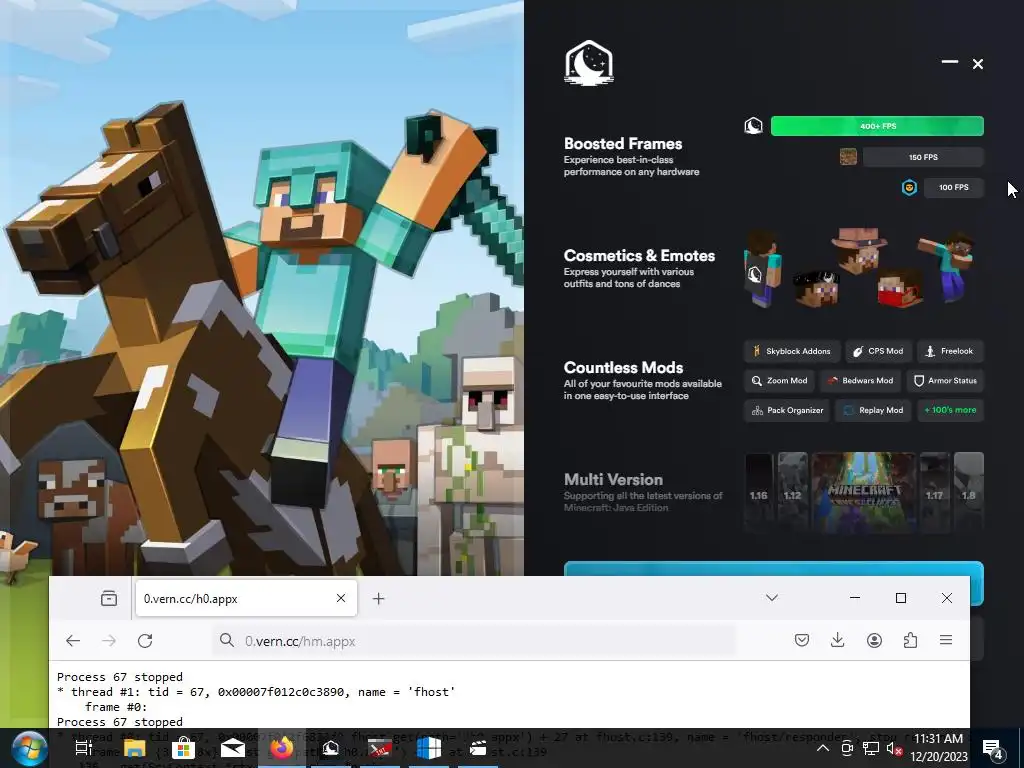Open Task View on the taskbar

tap(84, 748)
